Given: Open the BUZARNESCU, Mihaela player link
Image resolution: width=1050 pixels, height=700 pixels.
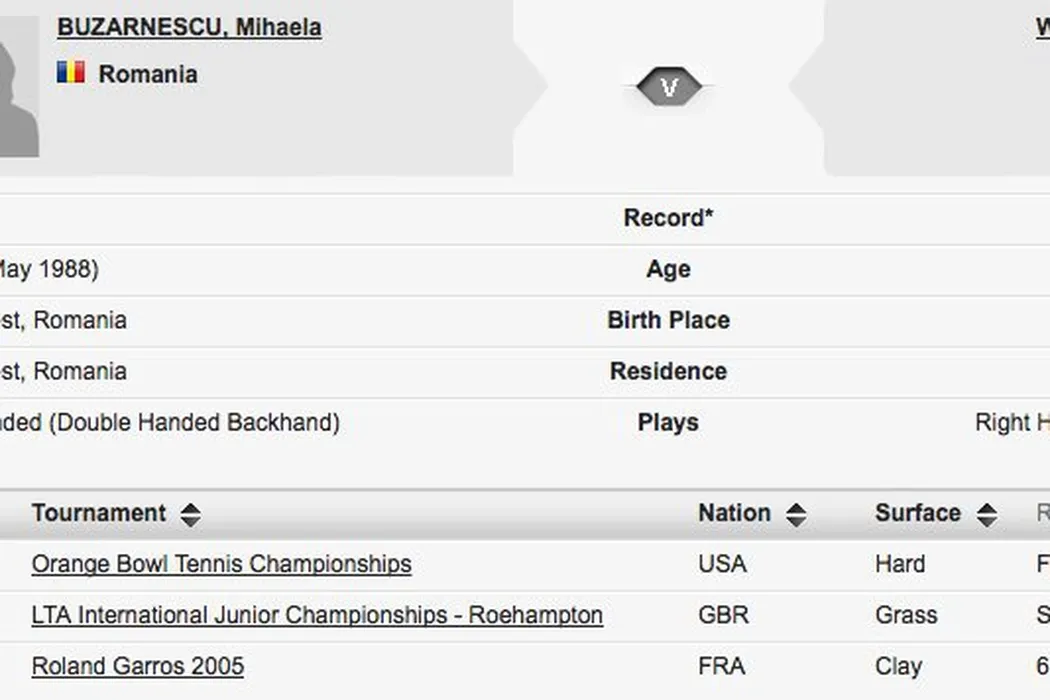Looking at the screenshot, I should [189, 27].
